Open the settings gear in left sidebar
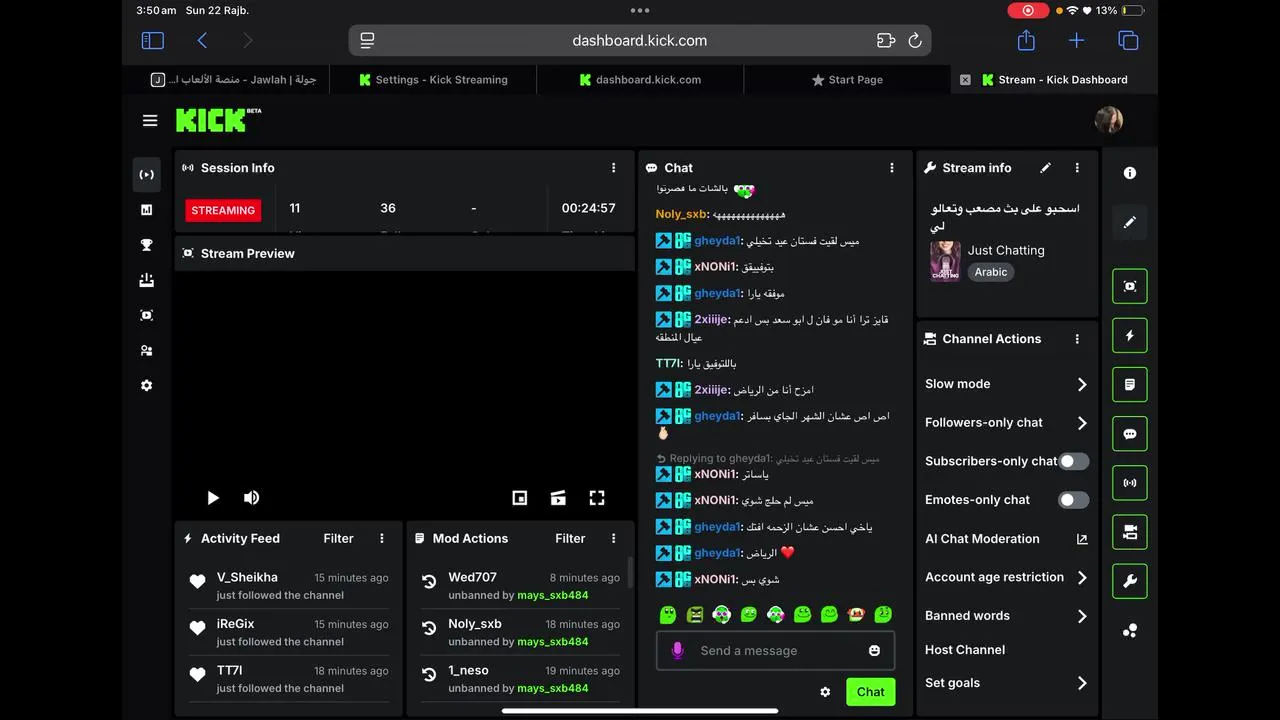The image size is (1280, 720). [x=147, y=385]
